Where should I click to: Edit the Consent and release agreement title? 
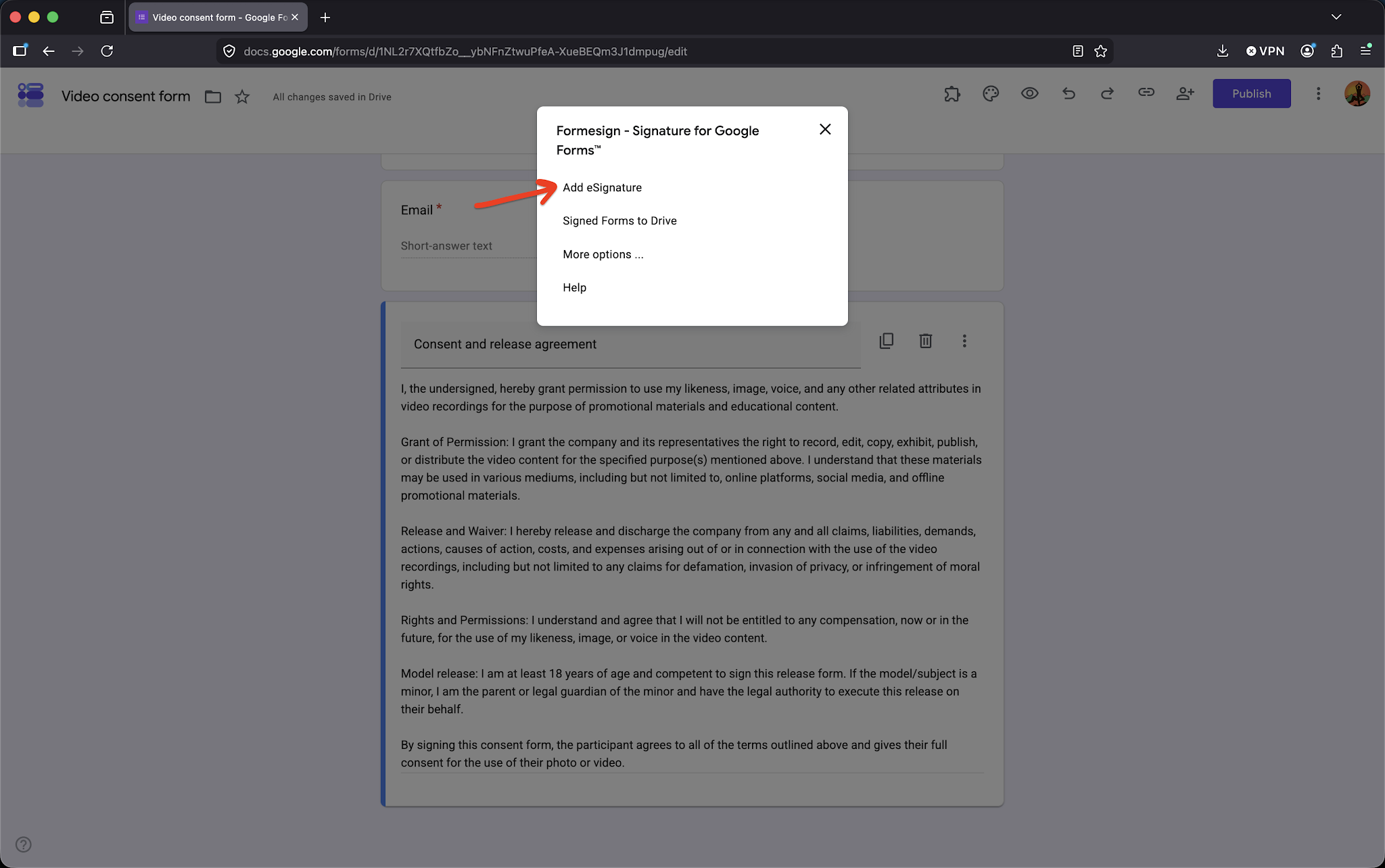[630, 344]
